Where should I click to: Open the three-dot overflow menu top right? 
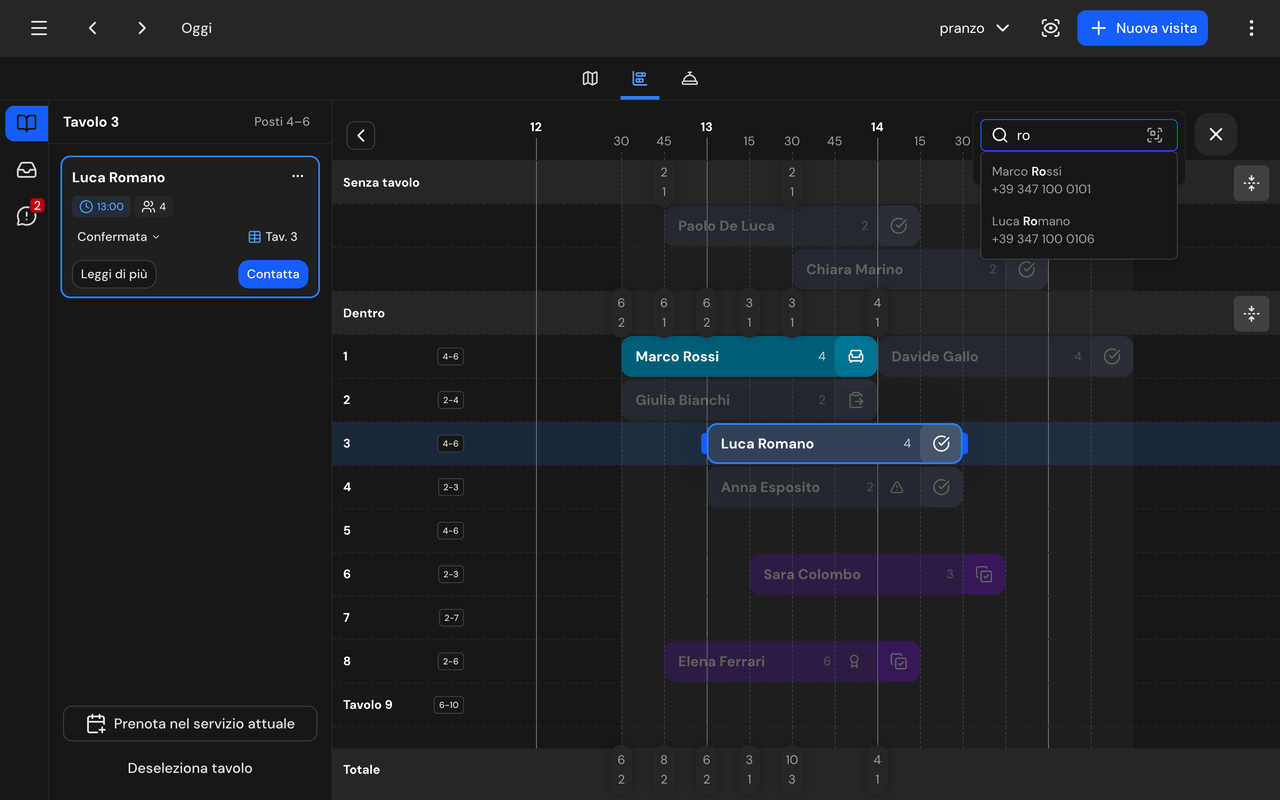pos(1251,28)
